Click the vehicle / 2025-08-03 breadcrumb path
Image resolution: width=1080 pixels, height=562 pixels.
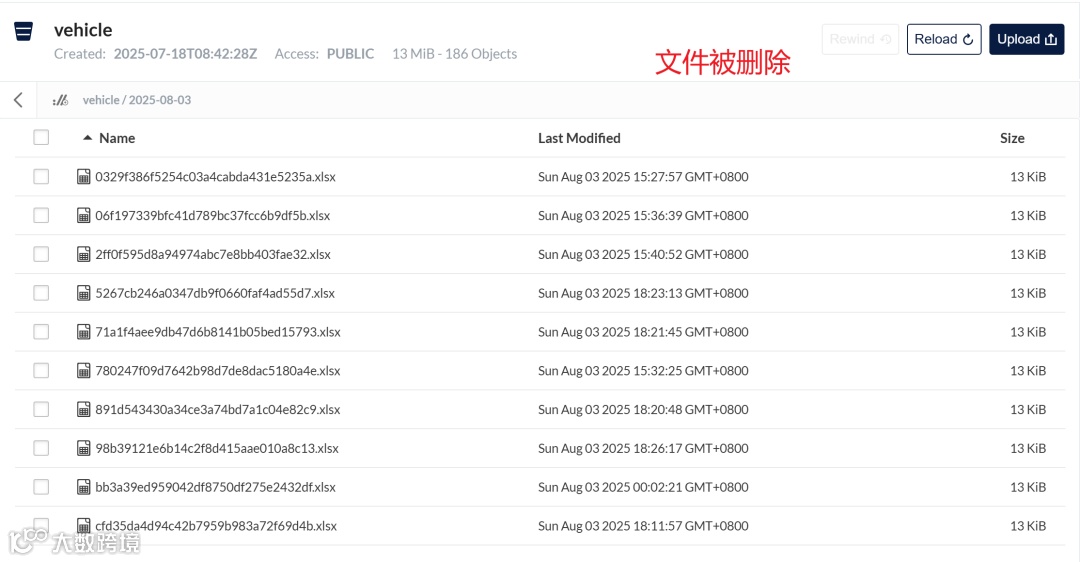[x=137, y=101]
